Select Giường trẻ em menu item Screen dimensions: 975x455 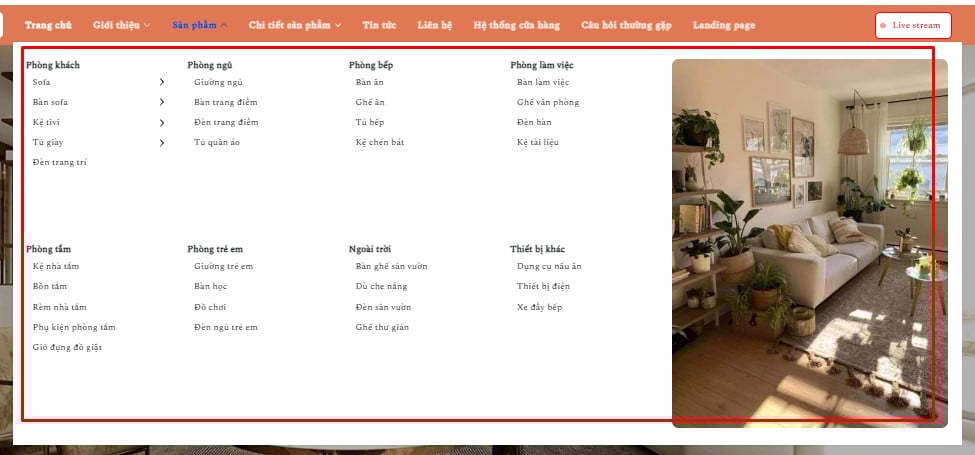224,266
